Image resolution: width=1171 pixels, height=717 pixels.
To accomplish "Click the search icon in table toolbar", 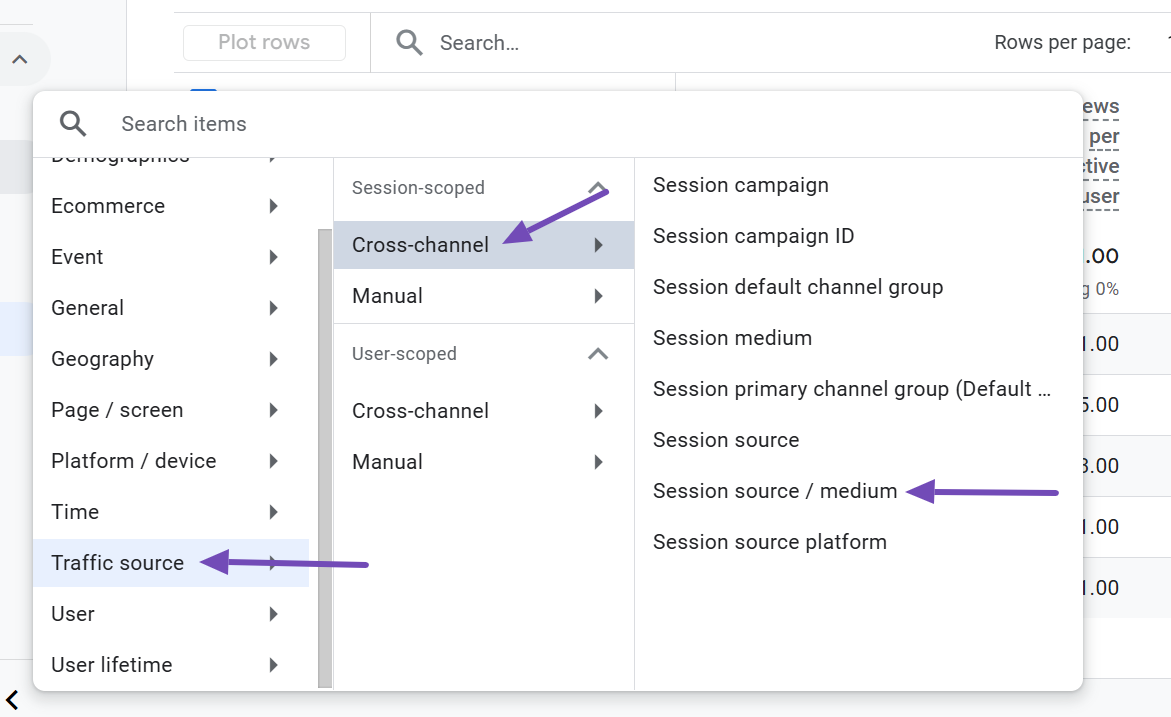I will (x=409, y=42).
